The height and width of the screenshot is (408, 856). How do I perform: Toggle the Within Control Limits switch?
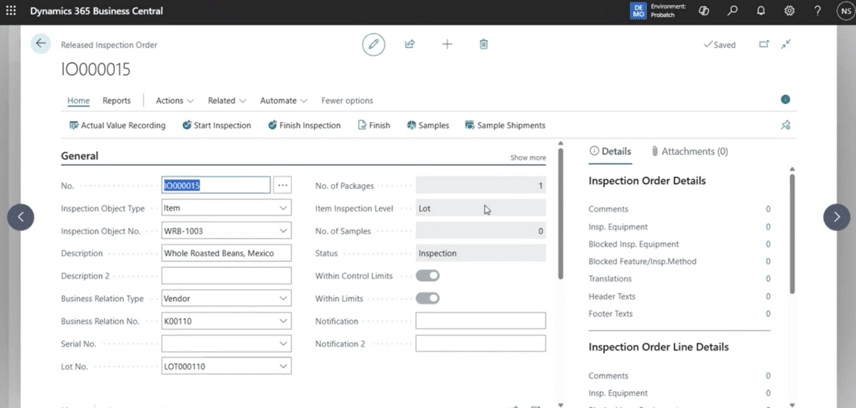click(x=427, y=276)
